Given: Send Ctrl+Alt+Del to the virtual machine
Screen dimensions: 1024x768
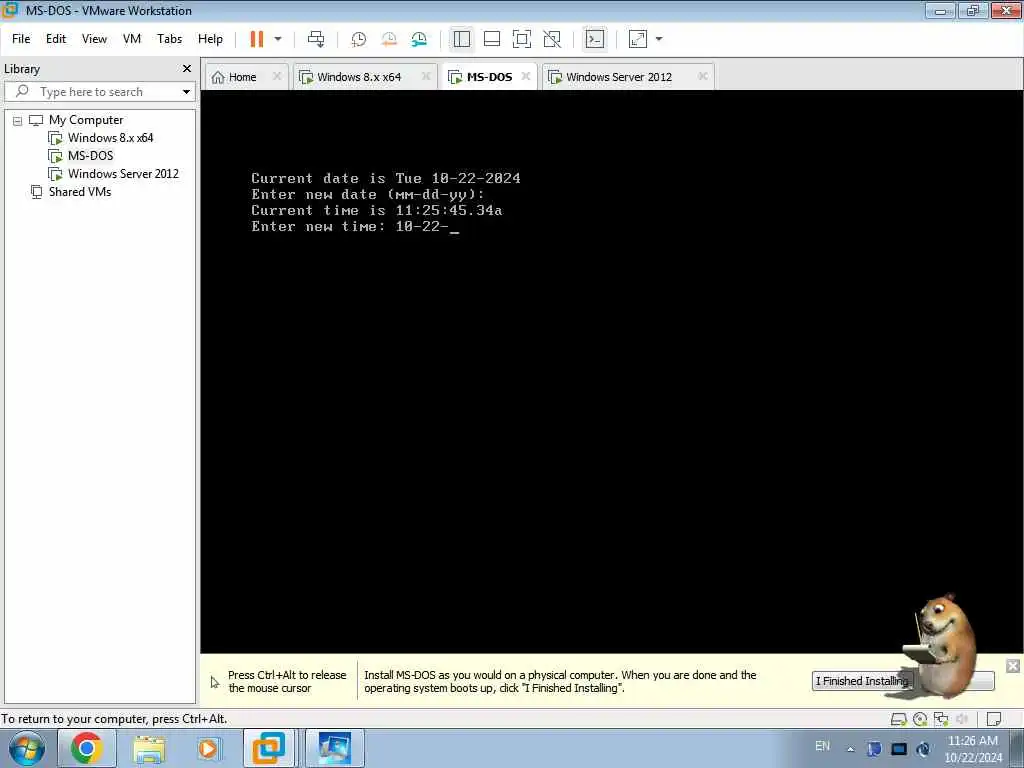Looking at the screenshot, I should 316,39.
